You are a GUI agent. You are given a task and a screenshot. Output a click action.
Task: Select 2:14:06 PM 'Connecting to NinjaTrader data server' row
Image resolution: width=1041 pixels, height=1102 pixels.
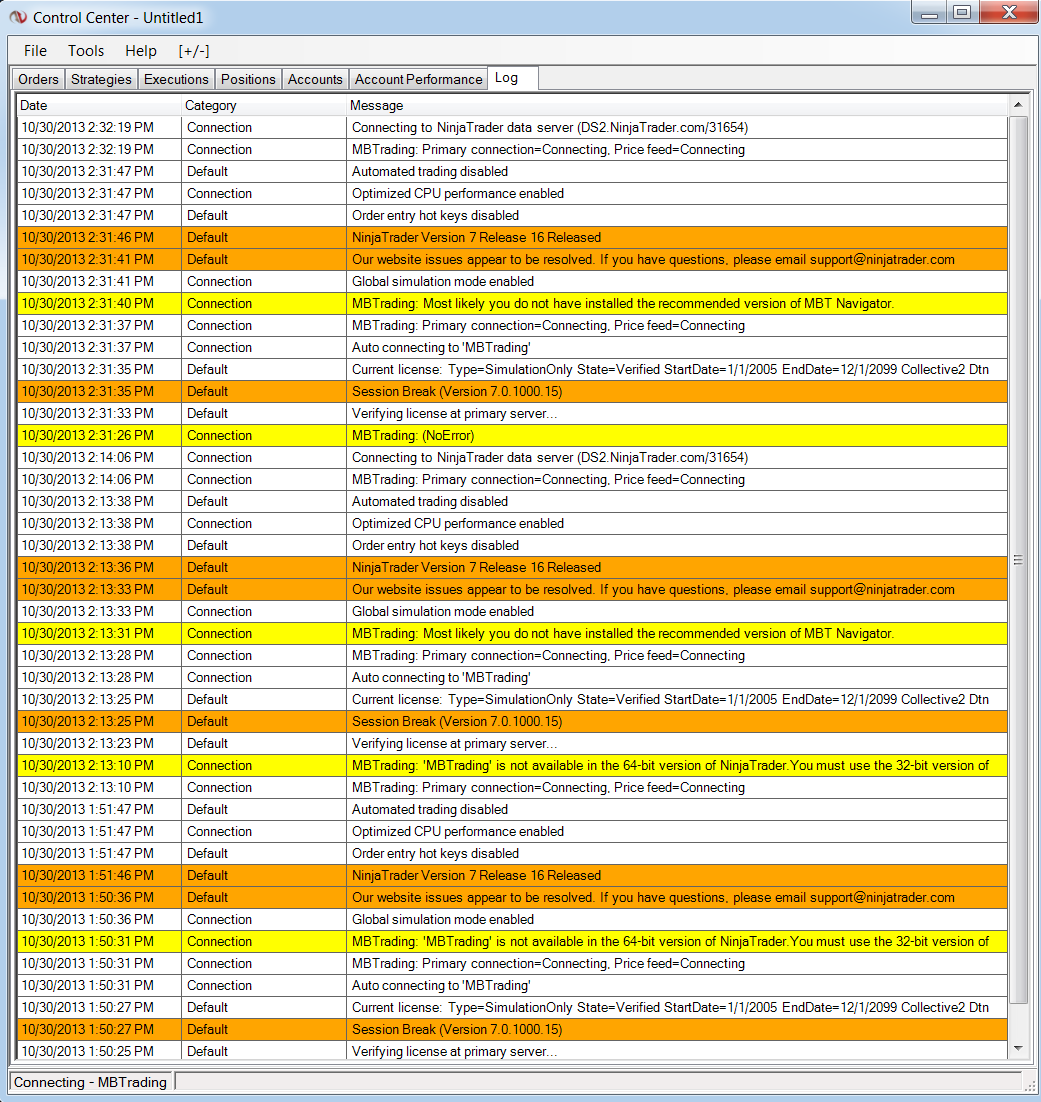[x=512, y=458]
